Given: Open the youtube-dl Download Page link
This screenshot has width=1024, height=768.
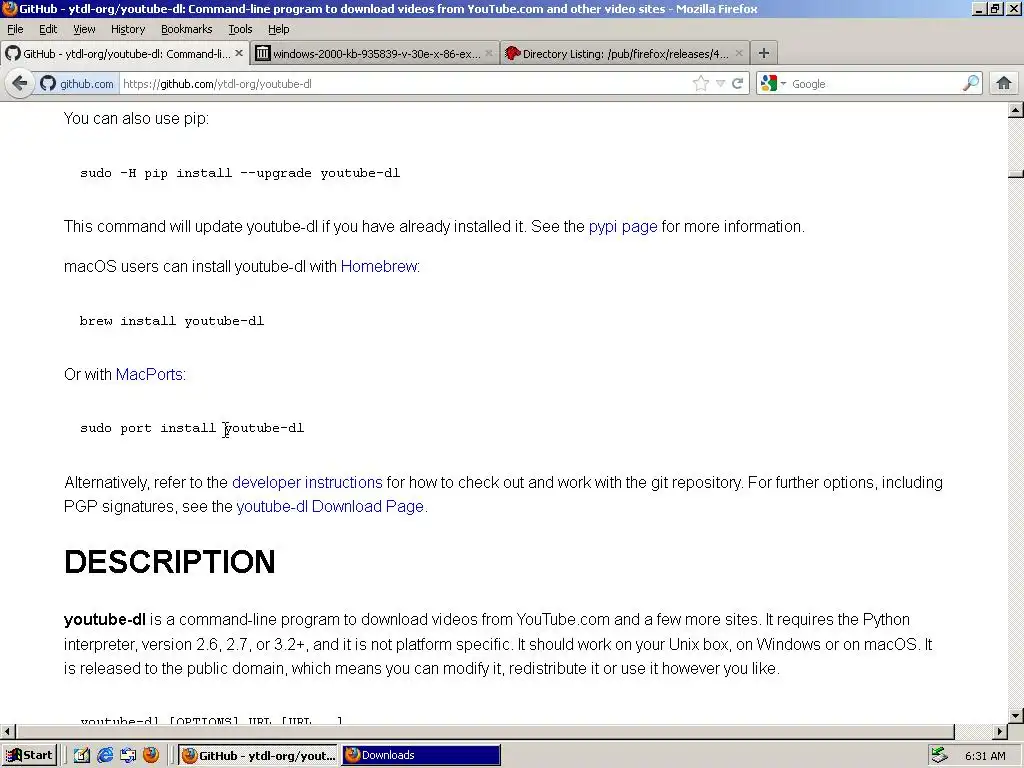Looking at the screenshot, I should tap(330, 507).
